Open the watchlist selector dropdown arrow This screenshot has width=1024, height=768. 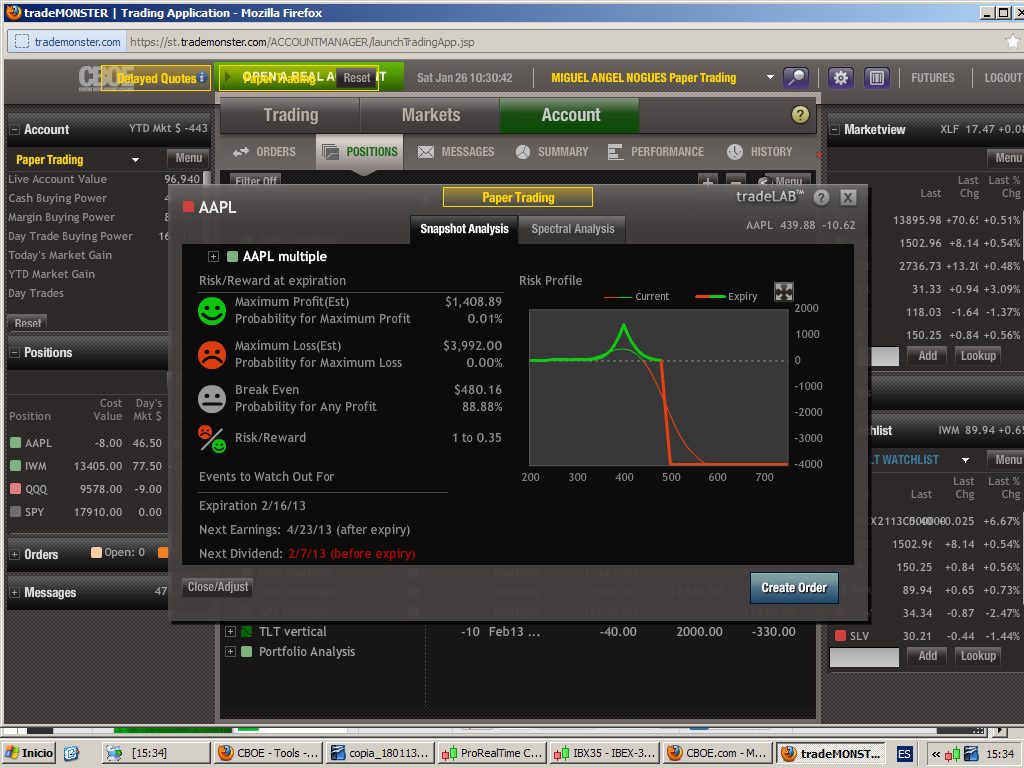[965, 460]
